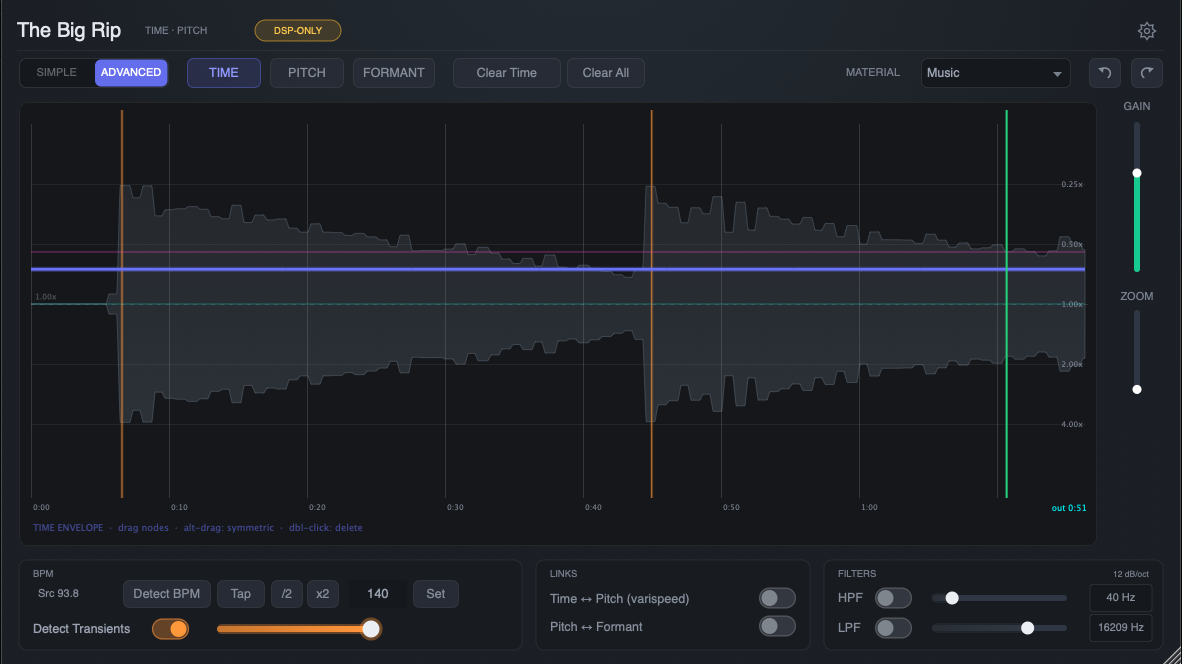Click the redo arrow icon
Viewport: 1182px width, 664px height.
click(1147, 73)
